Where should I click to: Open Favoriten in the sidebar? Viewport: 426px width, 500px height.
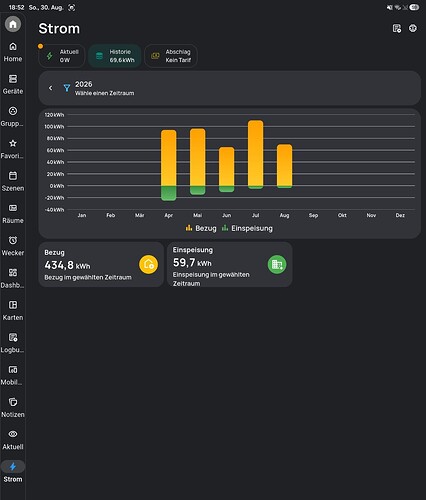click(13, 149)
